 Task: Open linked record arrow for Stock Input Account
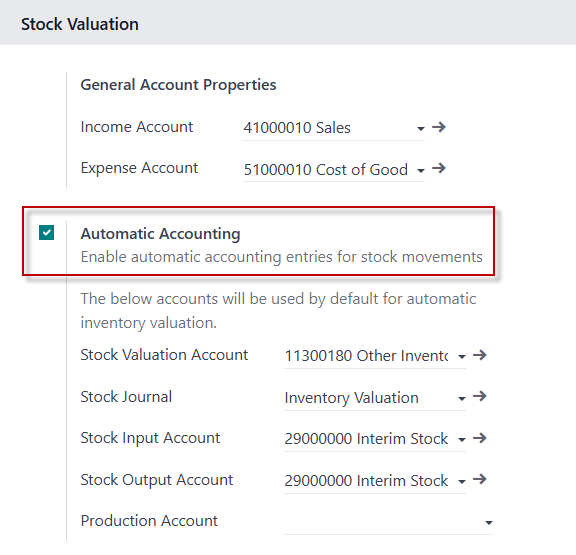(479, 438)
